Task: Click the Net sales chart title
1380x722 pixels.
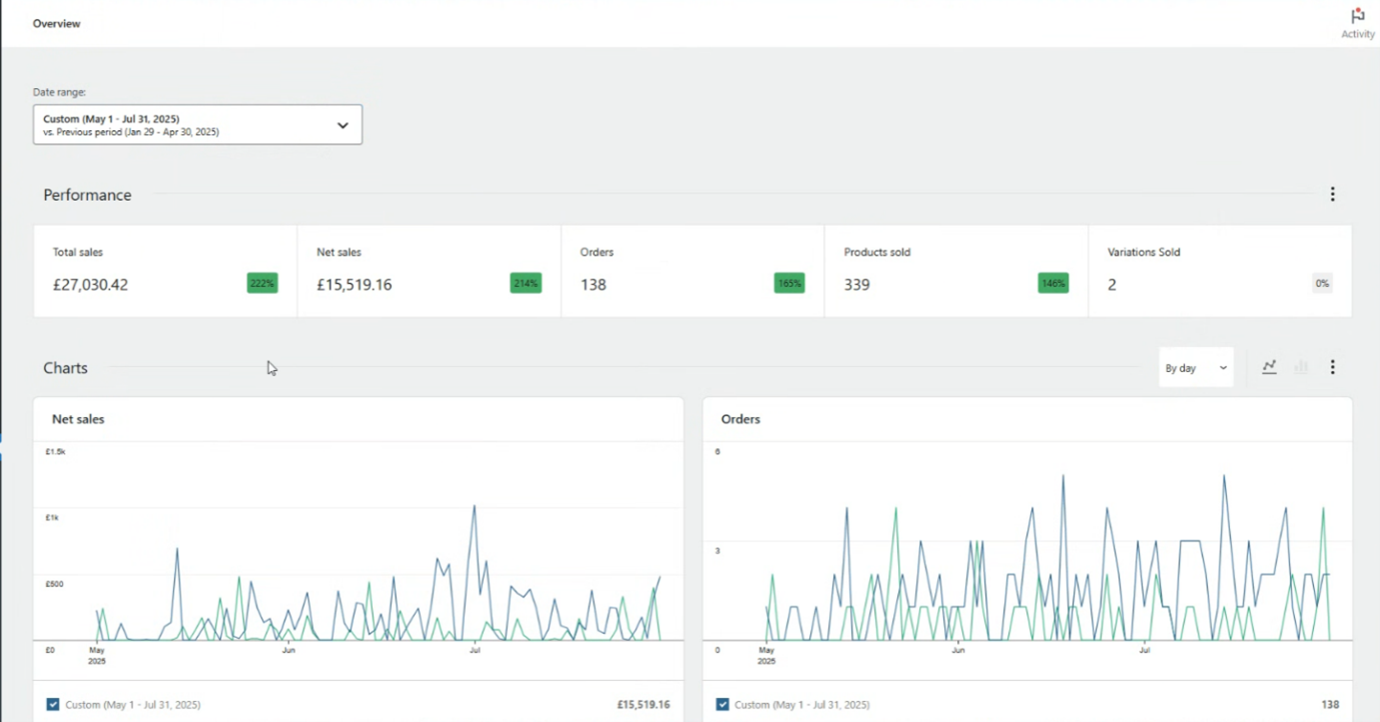Action: pyautogui.click(x=78, y=419)
